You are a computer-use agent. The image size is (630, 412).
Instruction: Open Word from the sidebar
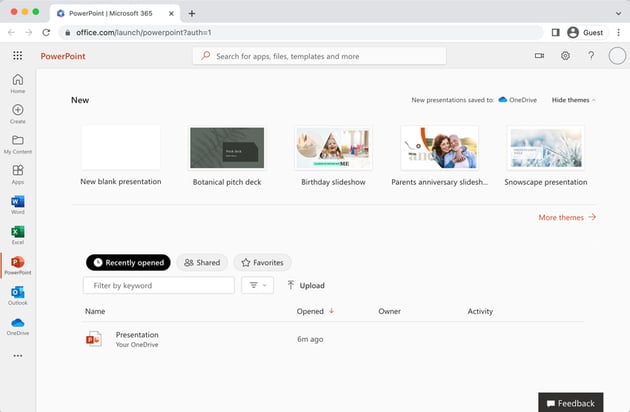click(18, 204)
